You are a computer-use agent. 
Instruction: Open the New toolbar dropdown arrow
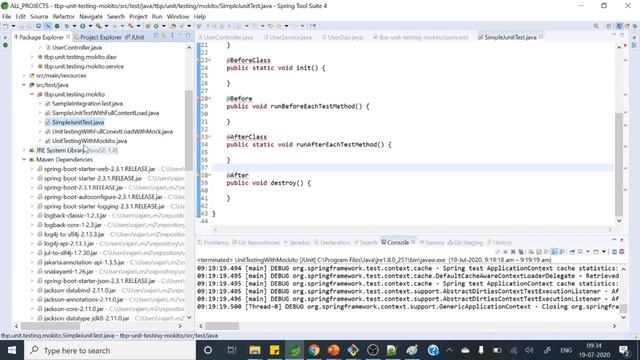click(13, 26)
